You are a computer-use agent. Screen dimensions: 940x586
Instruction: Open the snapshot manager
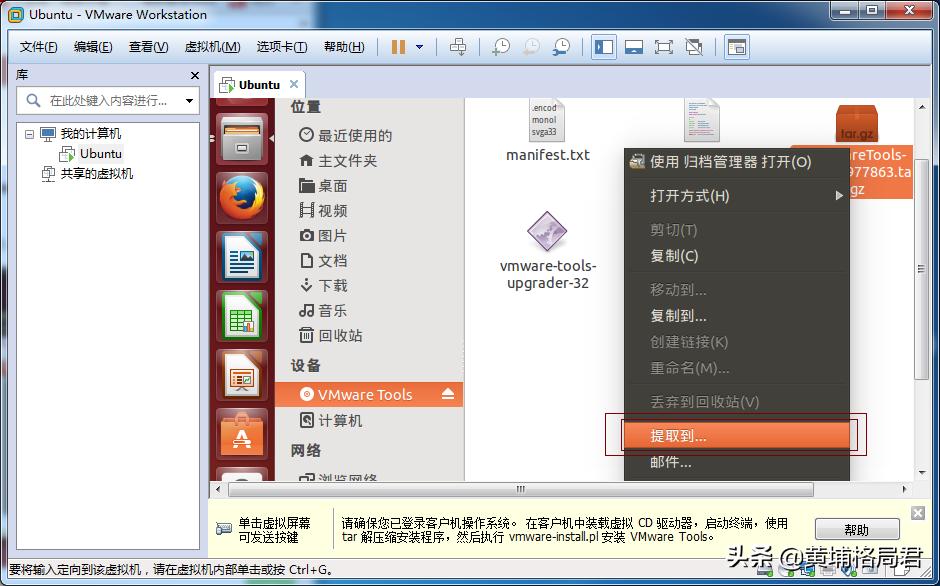pyautogui.click(x=560, y=47)
